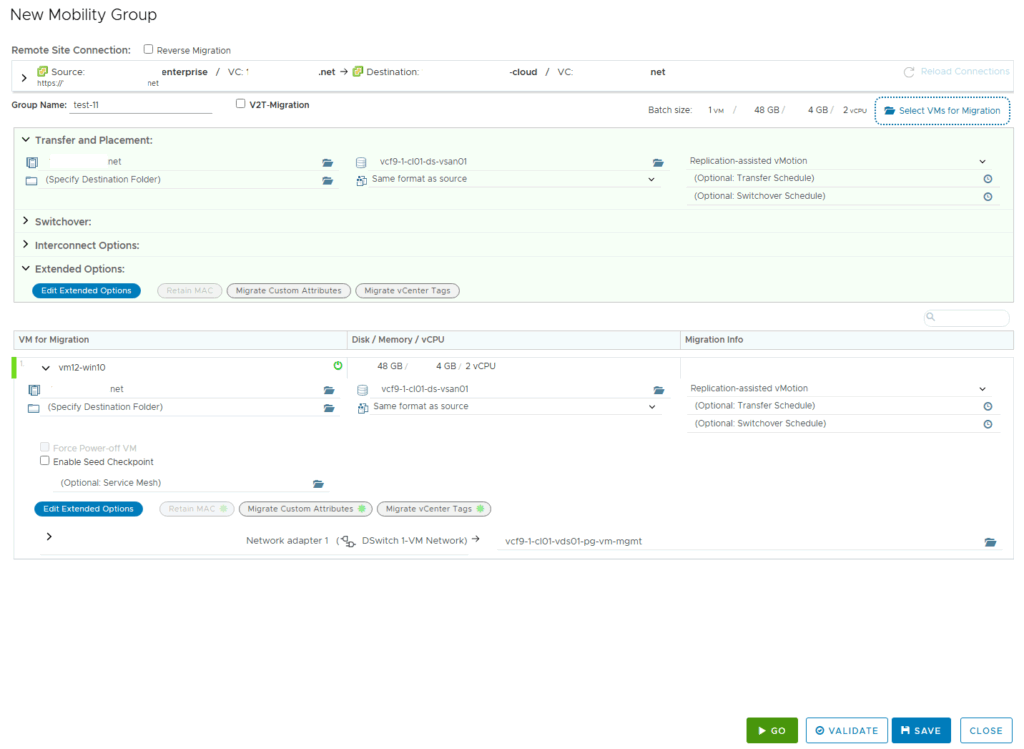
Task: Expand Network adapter 1 row
Action: [x=48, y=537]
